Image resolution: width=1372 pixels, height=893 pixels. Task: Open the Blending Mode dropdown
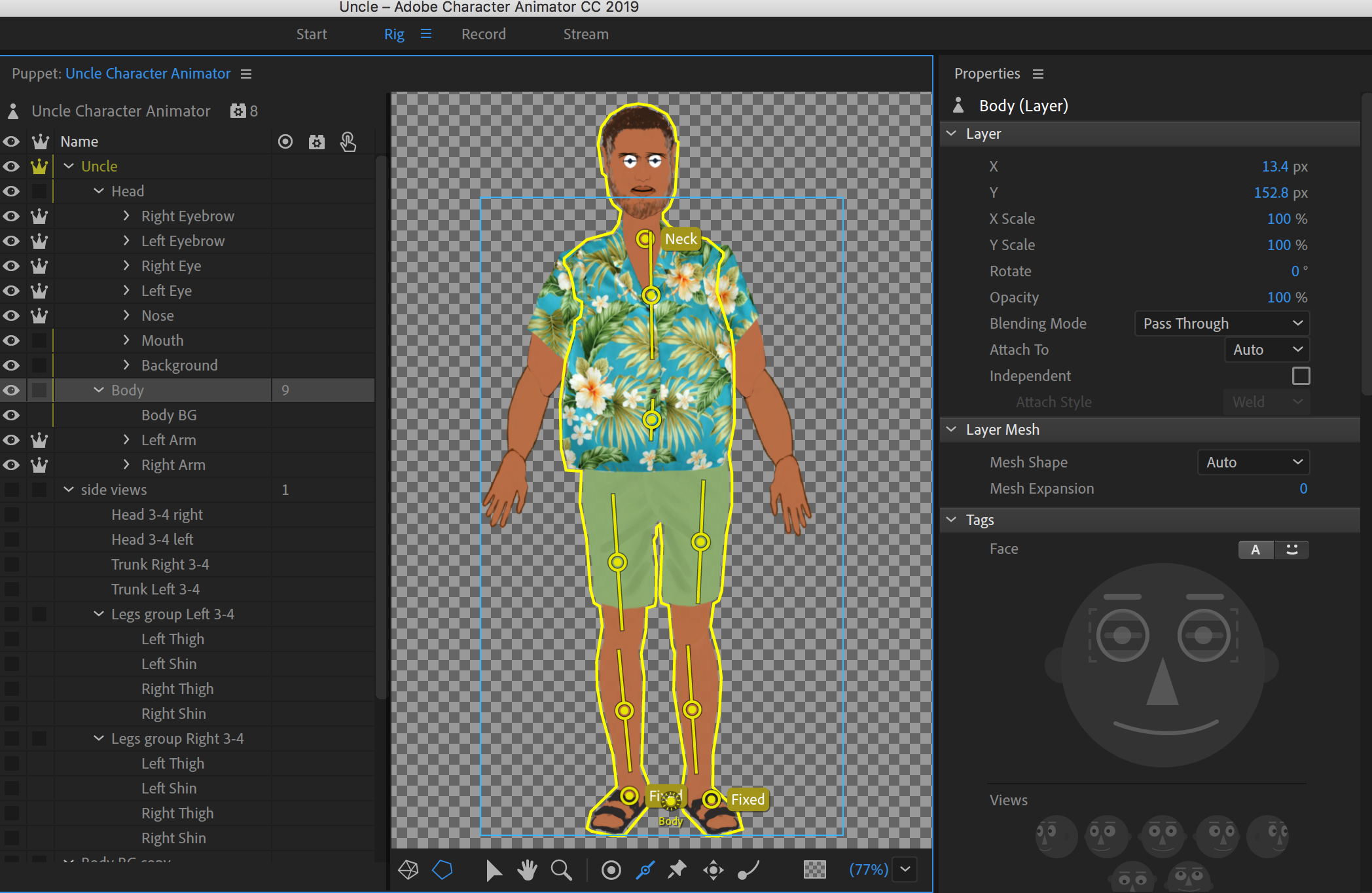pyautogui.click(x=1221, y=323)
